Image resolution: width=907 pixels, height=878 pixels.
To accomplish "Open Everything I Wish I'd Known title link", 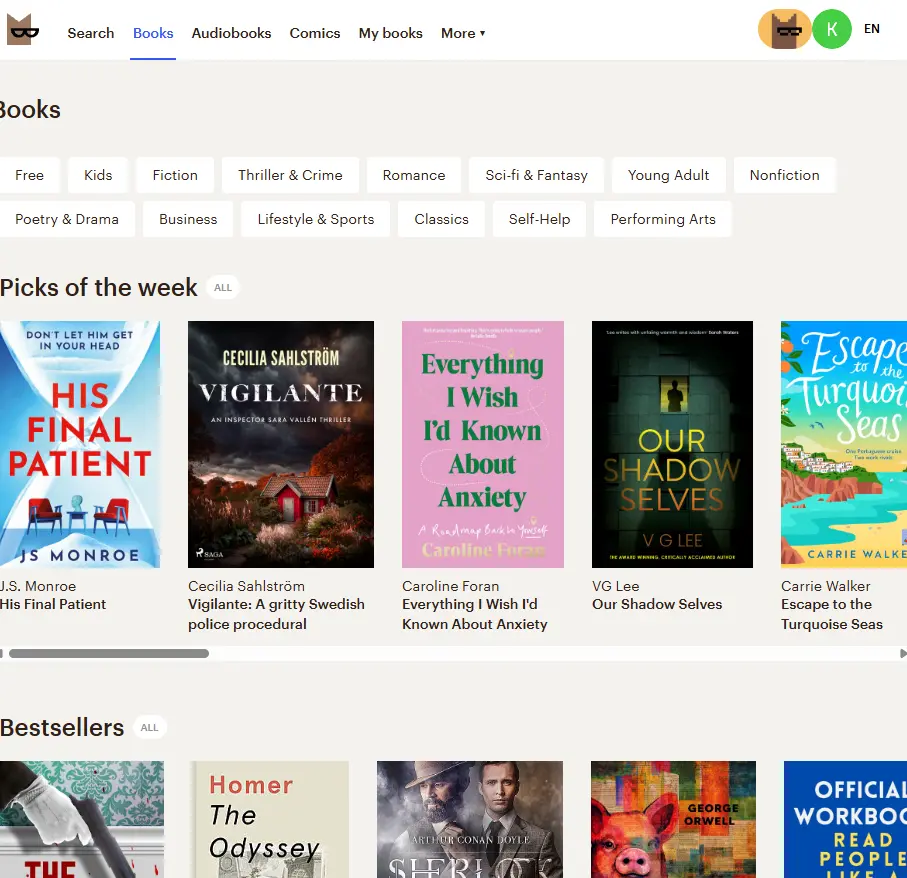I will tap(474, 614).
